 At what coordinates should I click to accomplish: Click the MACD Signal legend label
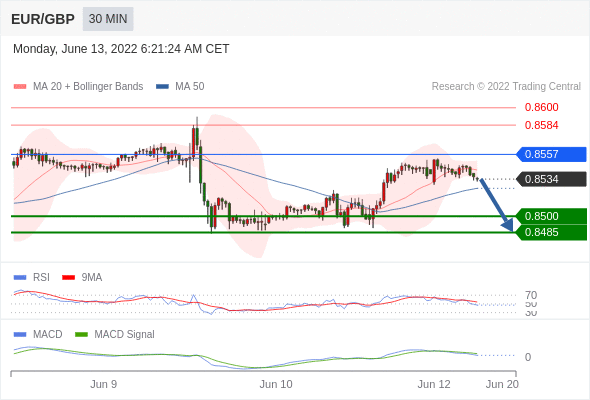[x=125, y=335]
